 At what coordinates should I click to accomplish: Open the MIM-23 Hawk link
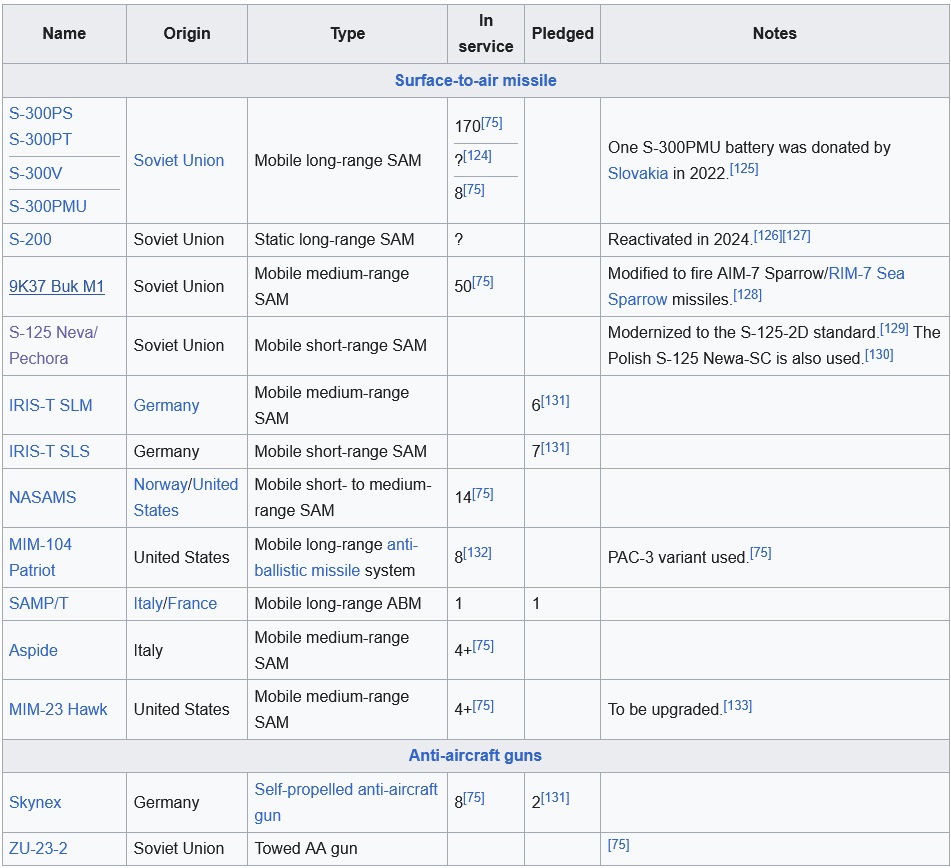coord(58,709)
